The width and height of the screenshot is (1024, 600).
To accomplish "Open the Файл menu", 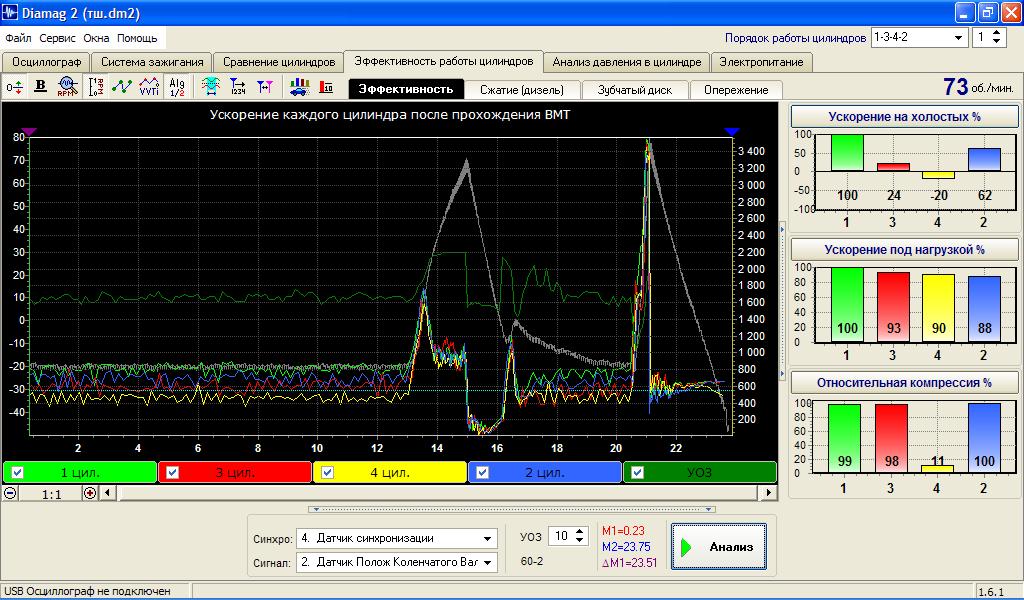I will pos(18,38).
